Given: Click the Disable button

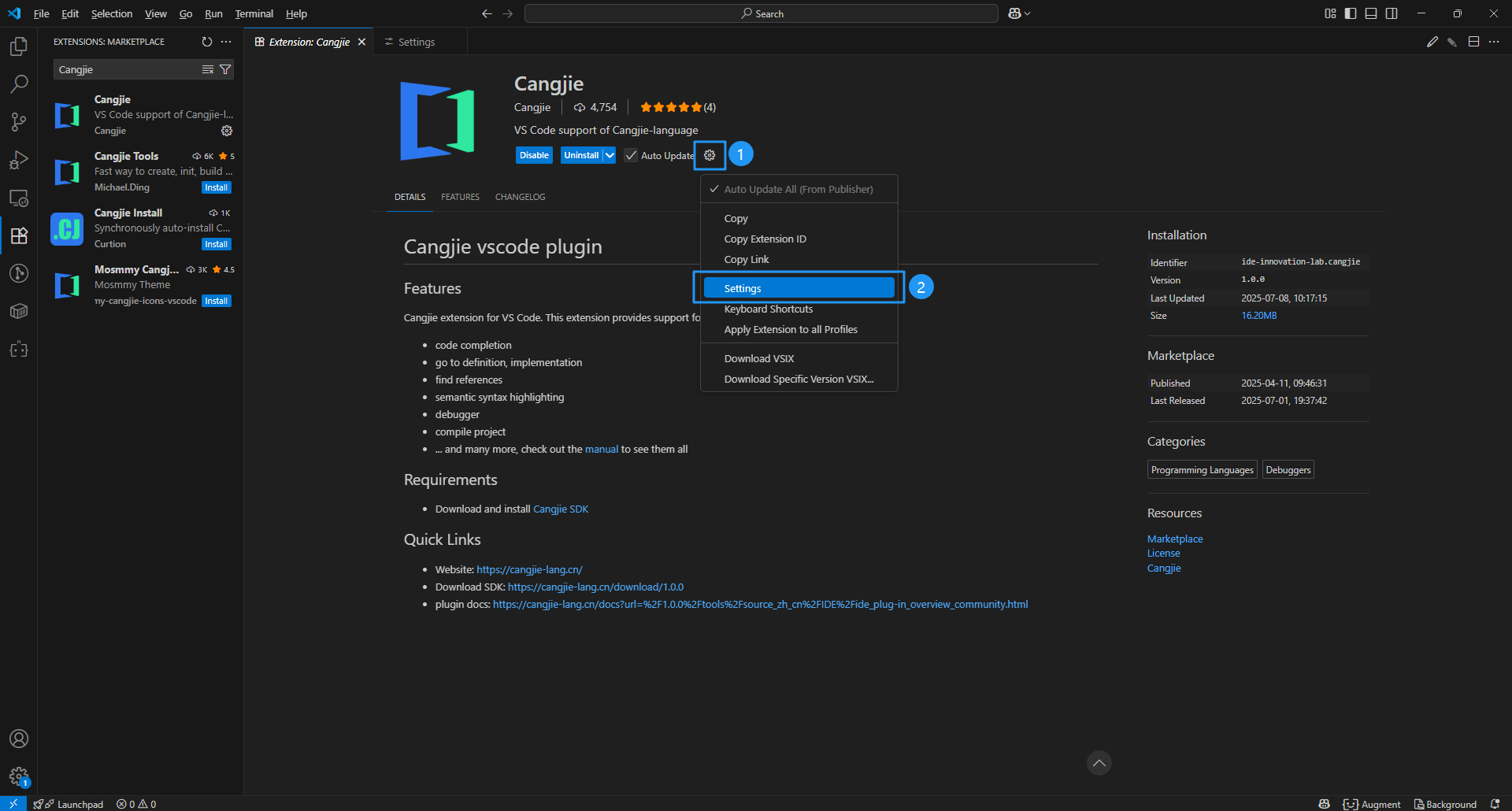Looking at the screenshot, I should pyautogui.click(x=534, y=155).
